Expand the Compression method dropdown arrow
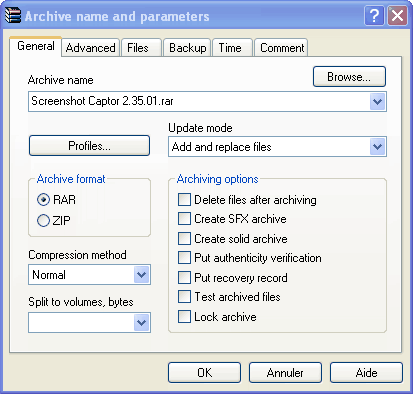The height and width of the screenshot is (394, 413). pos(142,275)
